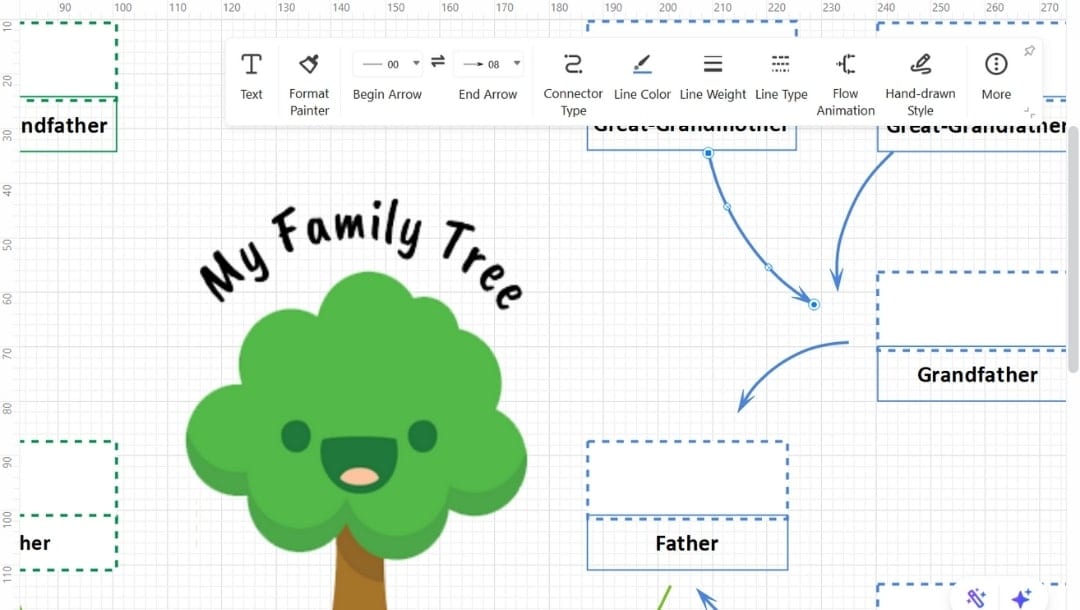This screenshot has height=610, width=1080.
Task: Click the selected connector's start handle
Action: (x=708, y=153)
